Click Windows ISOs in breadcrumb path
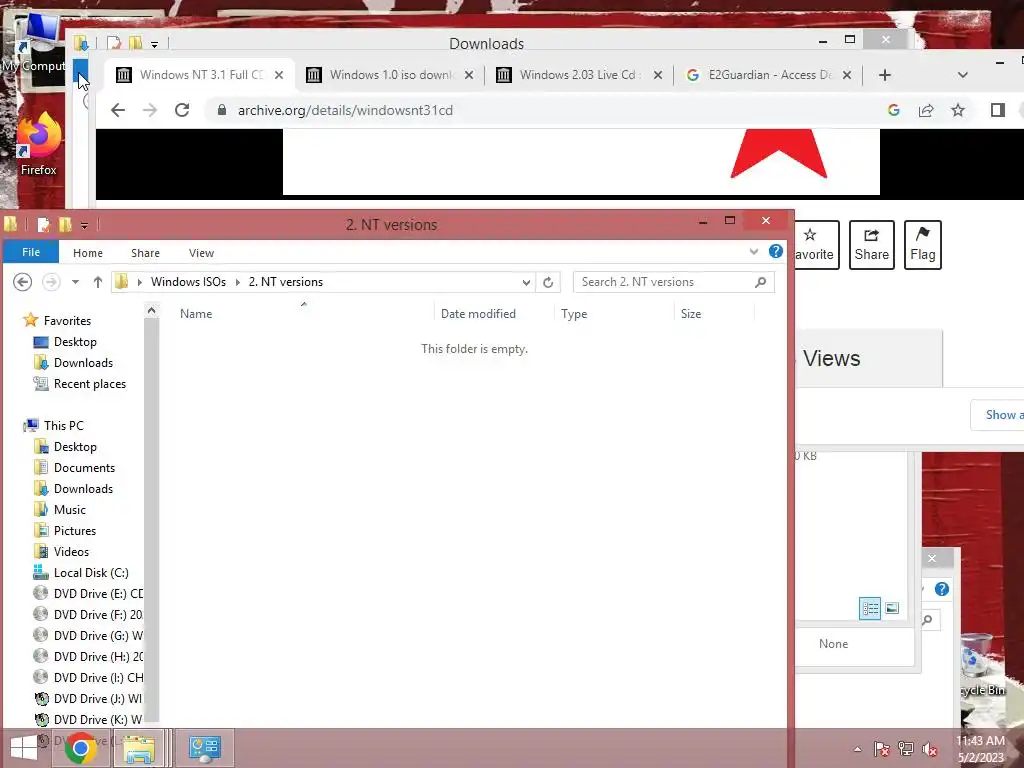Screen dimensions: 1024x768 pos(188,282)
